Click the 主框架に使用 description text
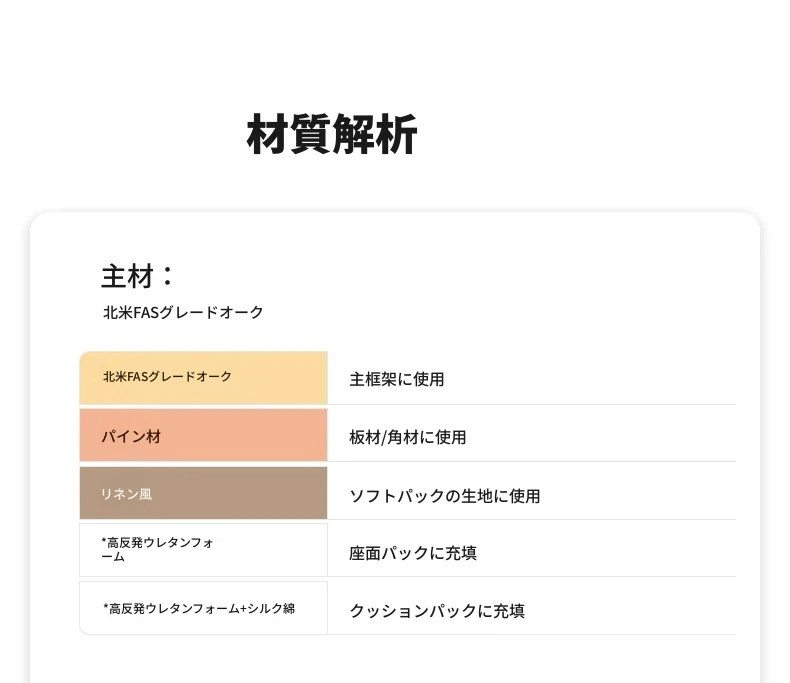The image size is (790, 683). [x=397, y=380]
